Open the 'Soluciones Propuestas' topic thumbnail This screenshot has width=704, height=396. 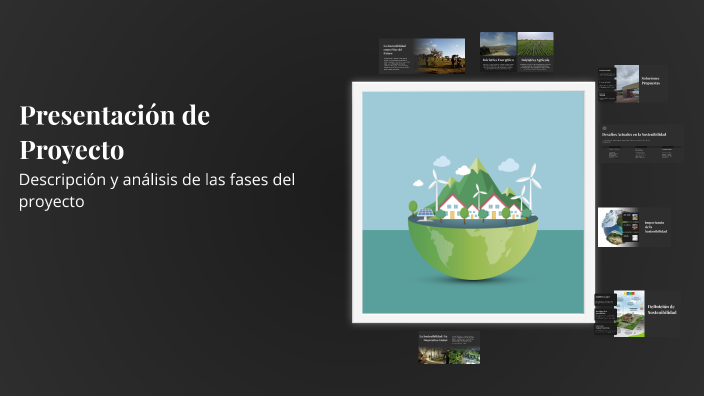[x=633, y=84]
